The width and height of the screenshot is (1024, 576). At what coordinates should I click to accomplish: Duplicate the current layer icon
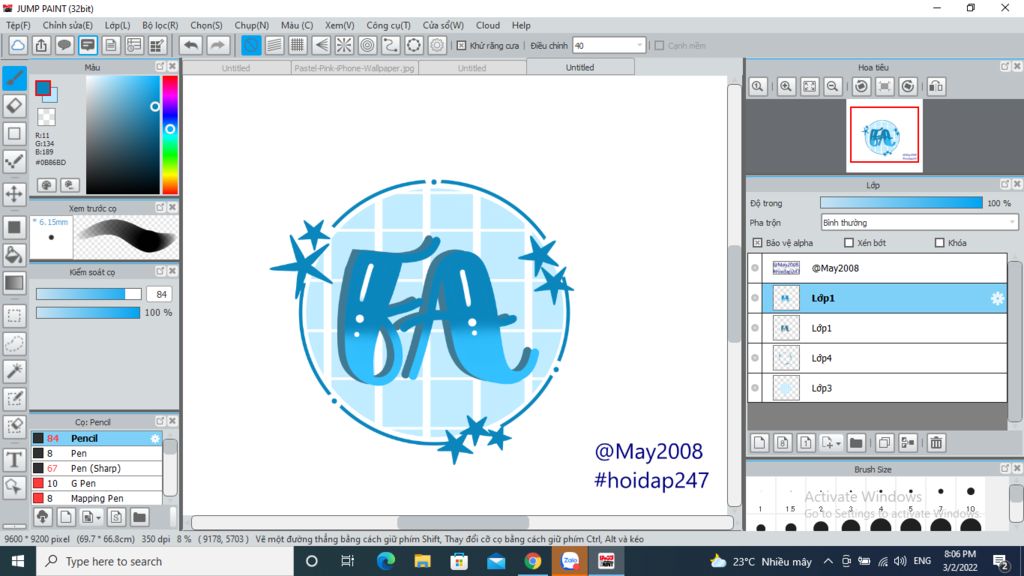(x=884, y=443)
